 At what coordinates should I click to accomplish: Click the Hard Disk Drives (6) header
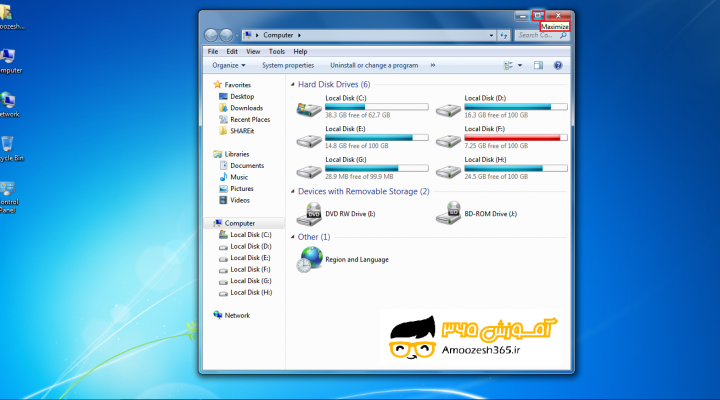point(334,85)
